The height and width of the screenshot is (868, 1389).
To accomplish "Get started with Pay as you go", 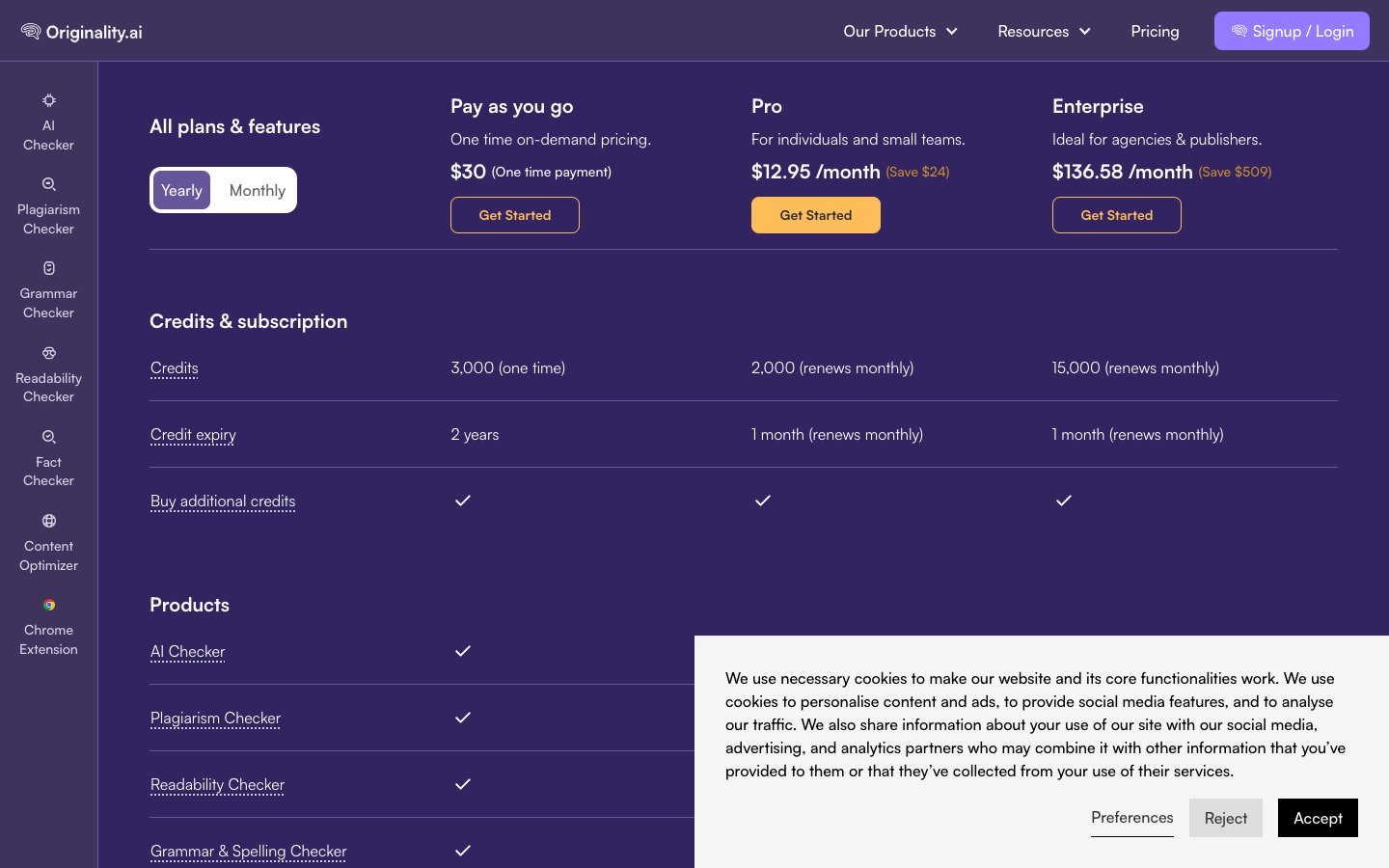I will tap(514, 215).
